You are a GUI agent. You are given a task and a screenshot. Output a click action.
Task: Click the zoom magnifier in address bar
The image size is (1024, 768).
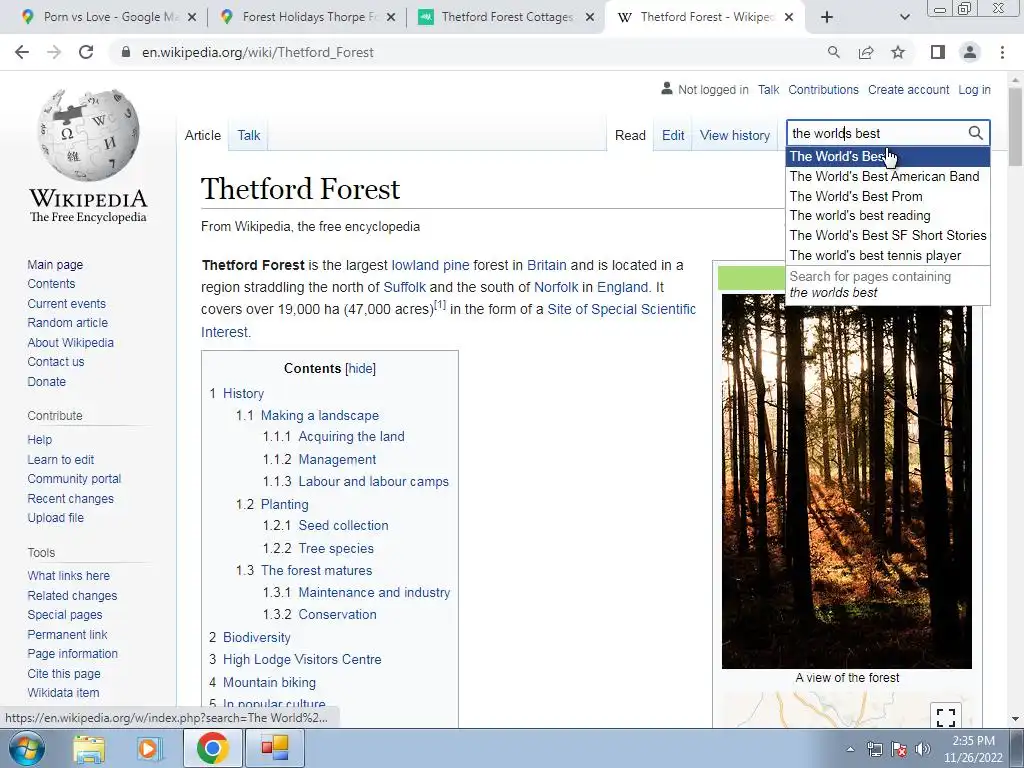pyautogui.click(x=833, y=52)
